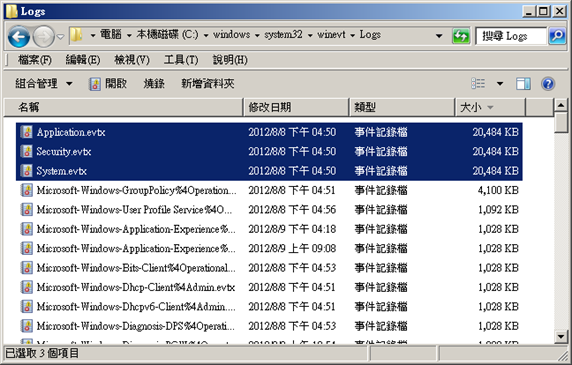
Task: Open the 編輯(E) menu
Action: click(83, 60)
